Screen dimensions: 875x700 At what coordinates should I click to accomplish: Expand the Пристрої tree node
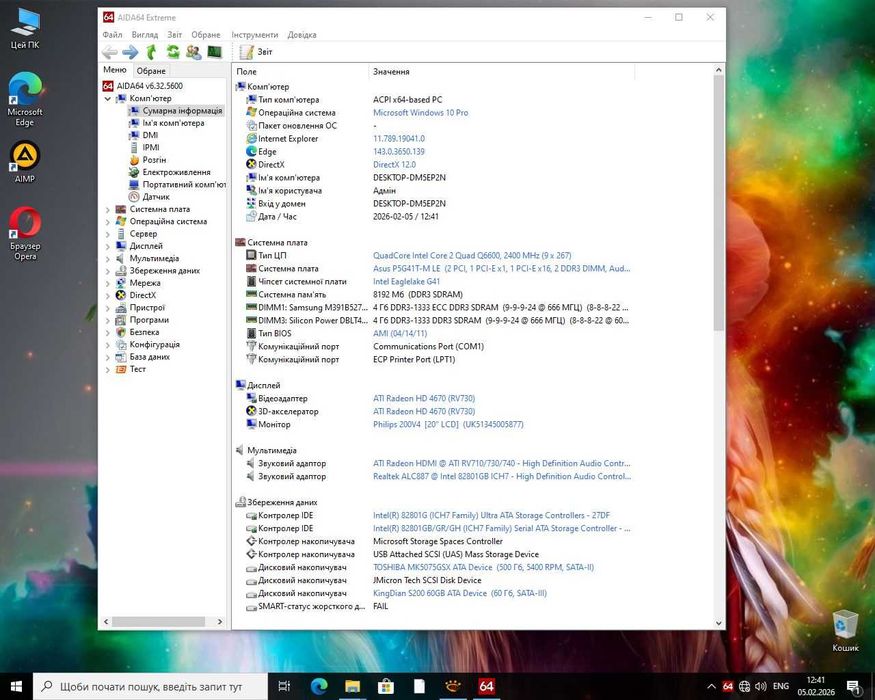click(x=108, y=308)
